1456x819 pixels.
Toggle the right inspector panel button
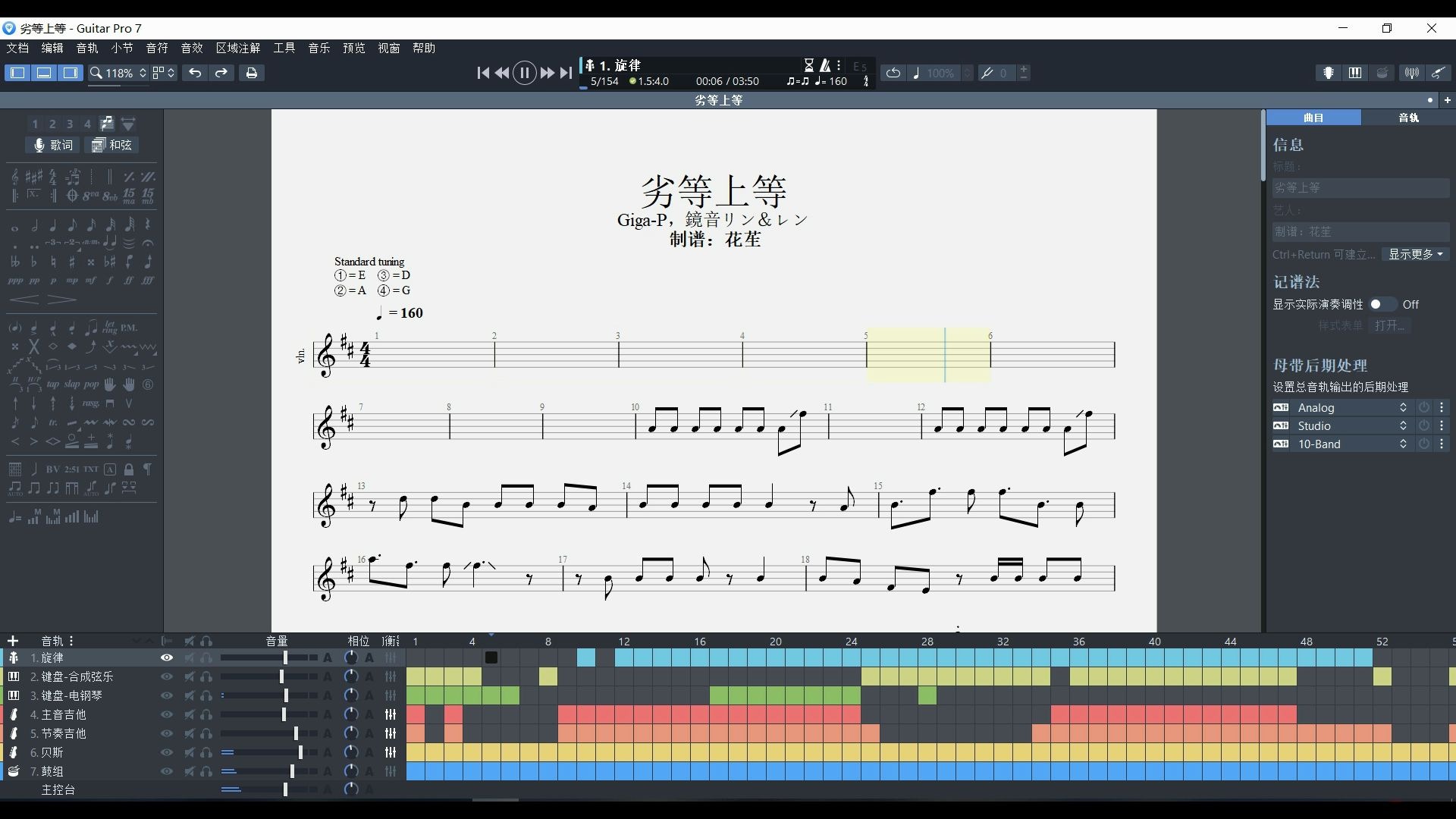[71, 73]
